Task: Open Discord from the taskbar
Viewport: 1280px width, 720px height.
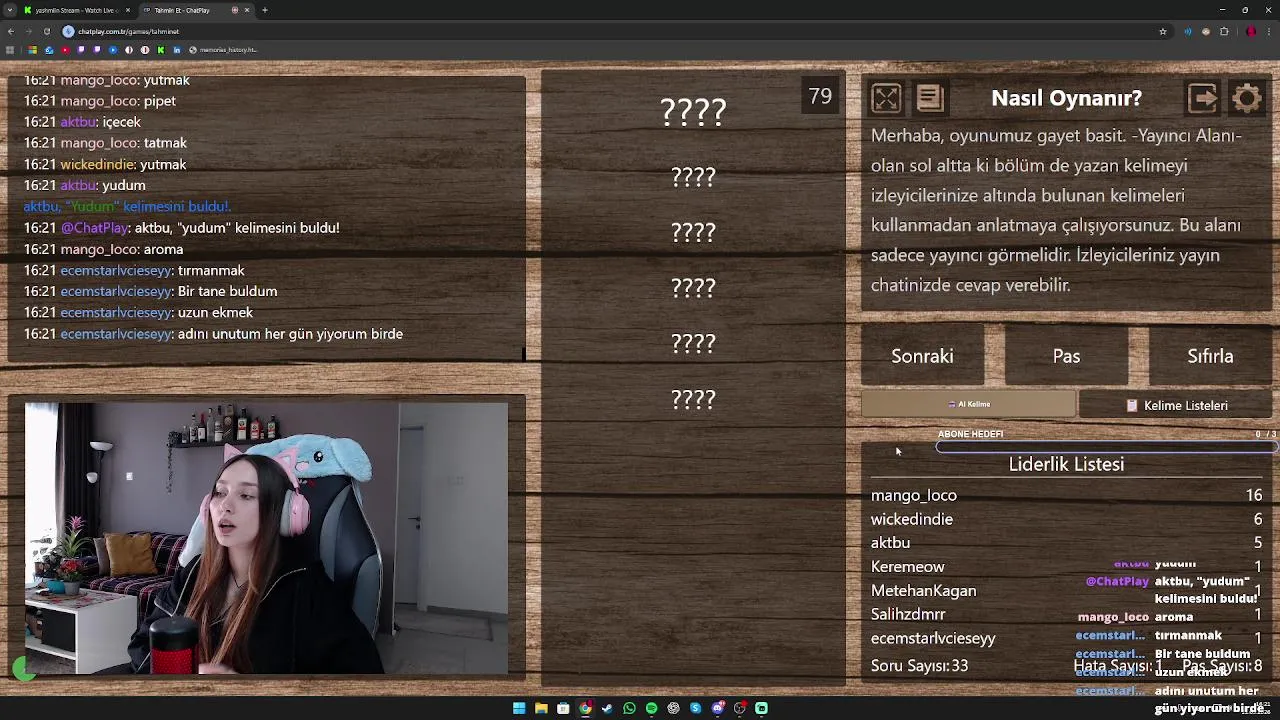Action: click(717, 708)
